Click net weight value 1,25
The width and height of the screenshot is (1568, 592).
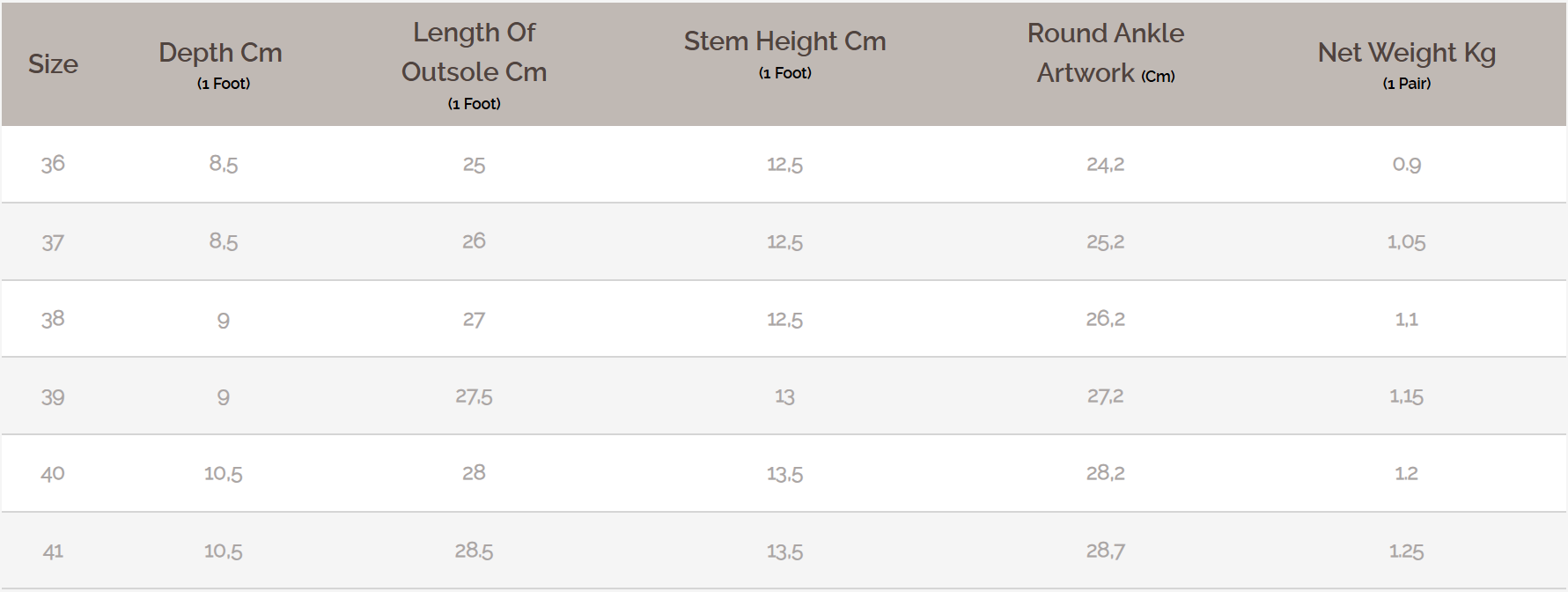pyautogui.click(x=1406, y=551)
